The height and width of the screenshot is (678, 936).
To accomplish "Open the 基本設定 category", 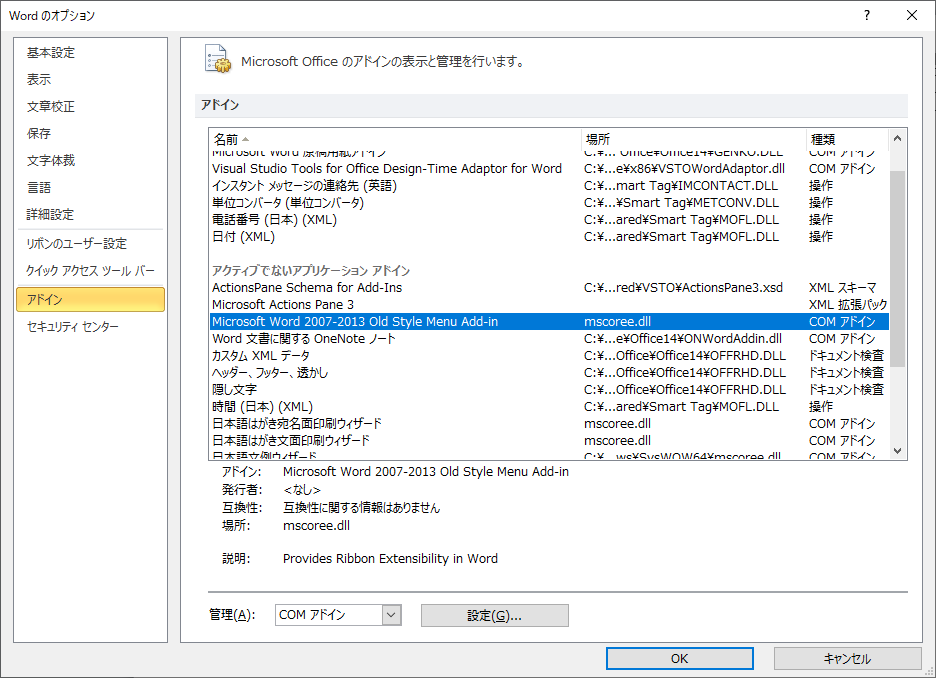I will click(x=90, y=53).
